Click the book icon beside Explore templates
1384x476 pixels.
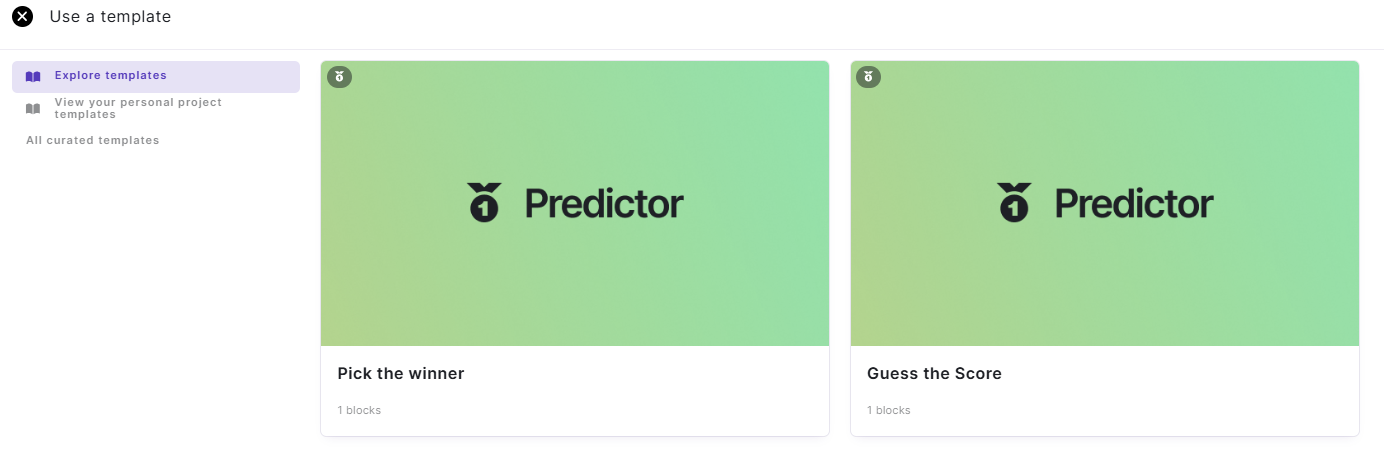33,76
